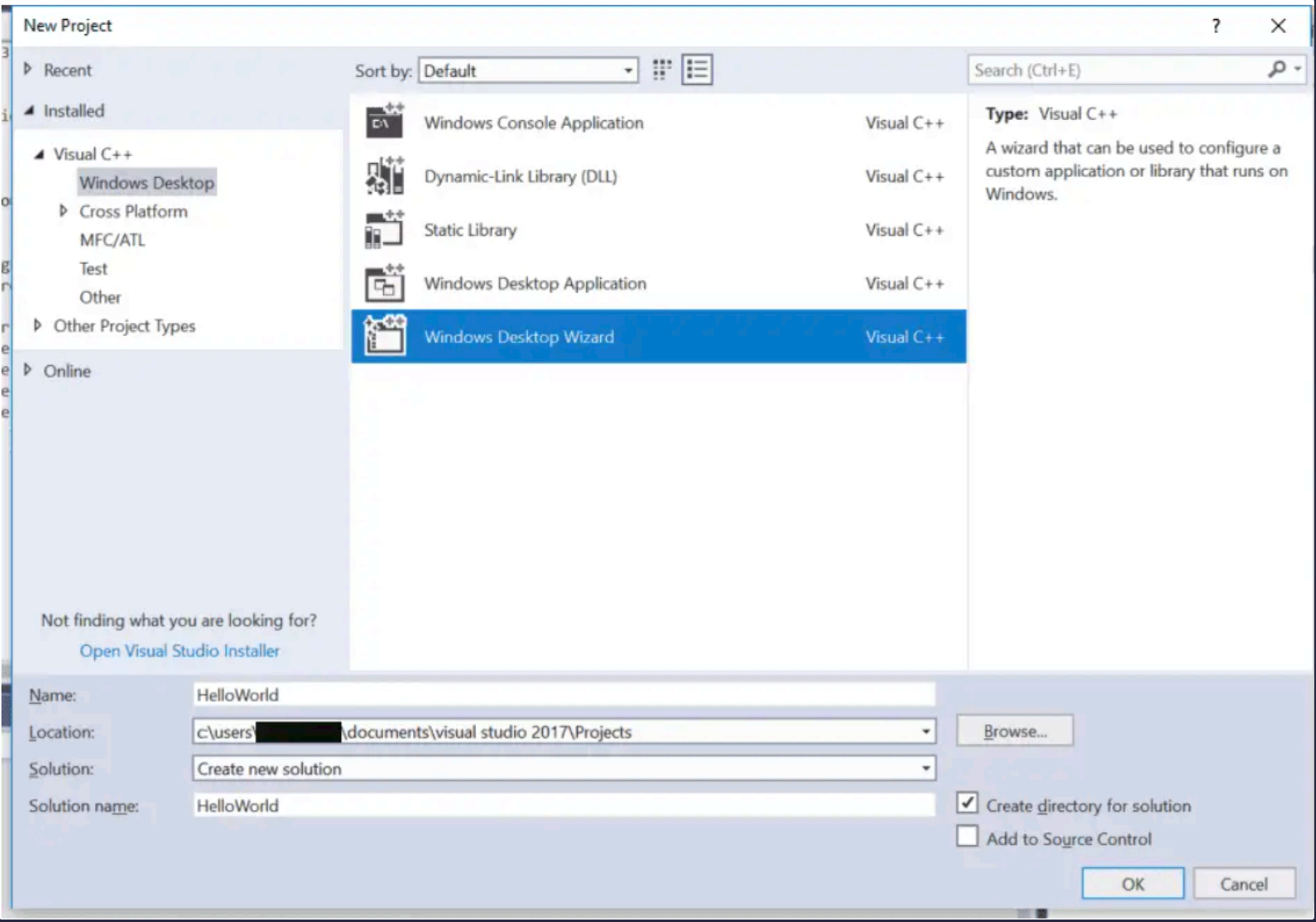
Task: Select the Windows Desktop Application icon
Action: (x=385, y=284)
